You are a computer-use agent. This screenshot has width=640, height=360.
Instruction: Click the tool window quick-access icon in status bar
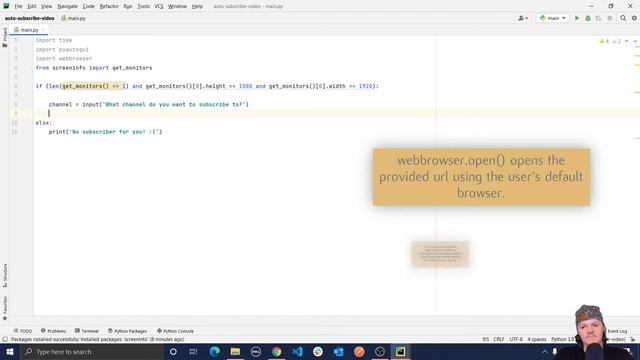[5, 340]
